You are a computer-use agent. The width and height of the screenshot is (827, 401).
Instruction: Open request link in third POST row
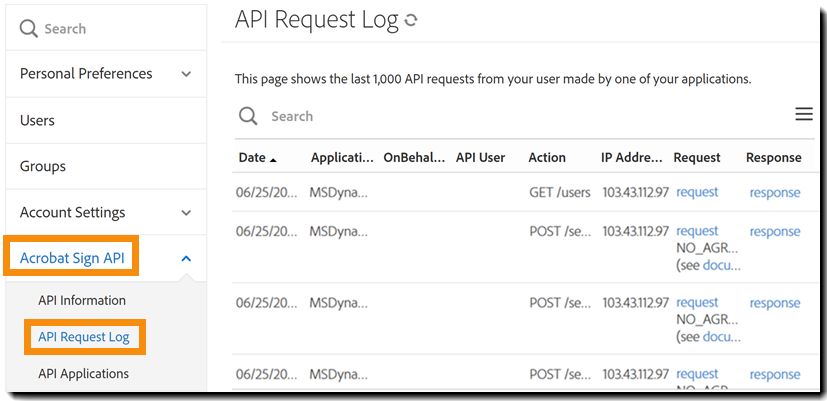[x=697, y=374]
